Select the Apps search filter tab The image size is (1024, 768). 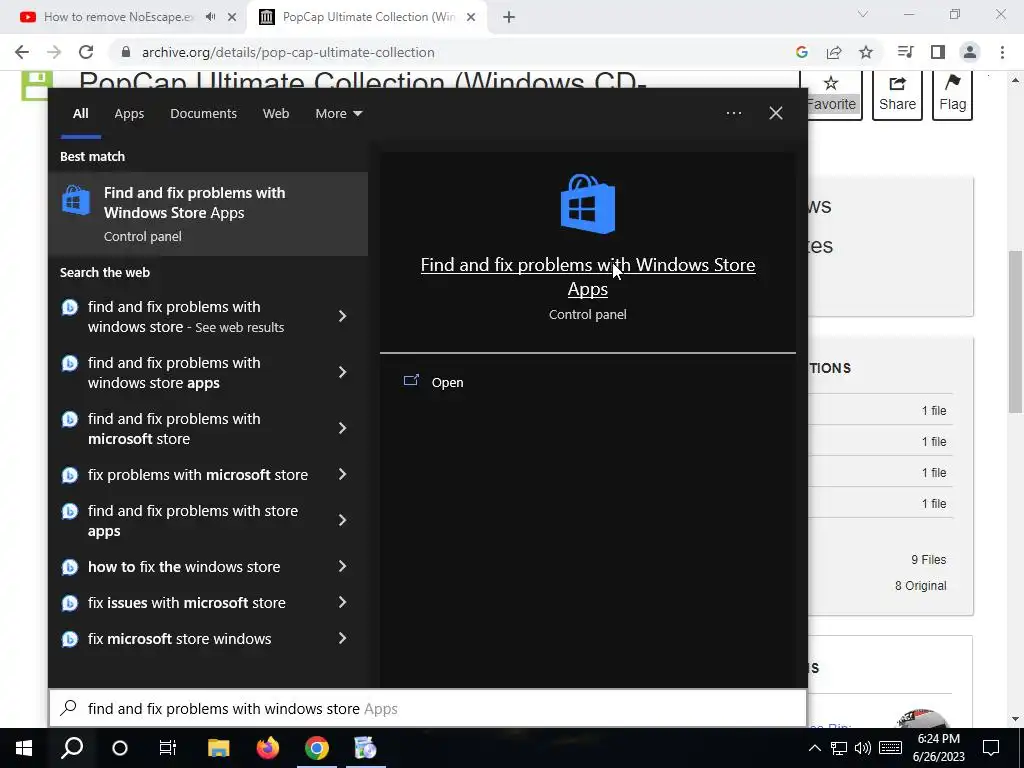click(x=129, y=114)
